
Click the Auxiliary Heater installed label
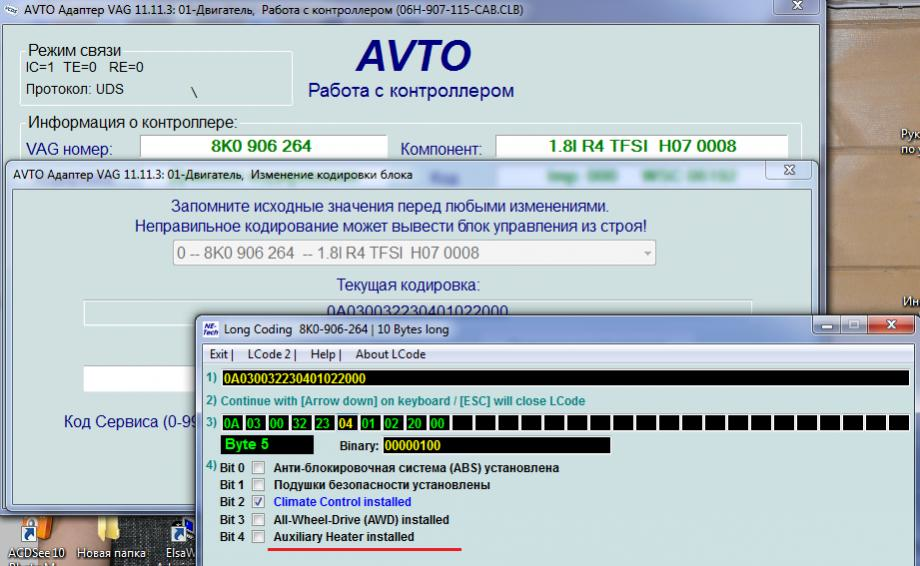point(344,536)
